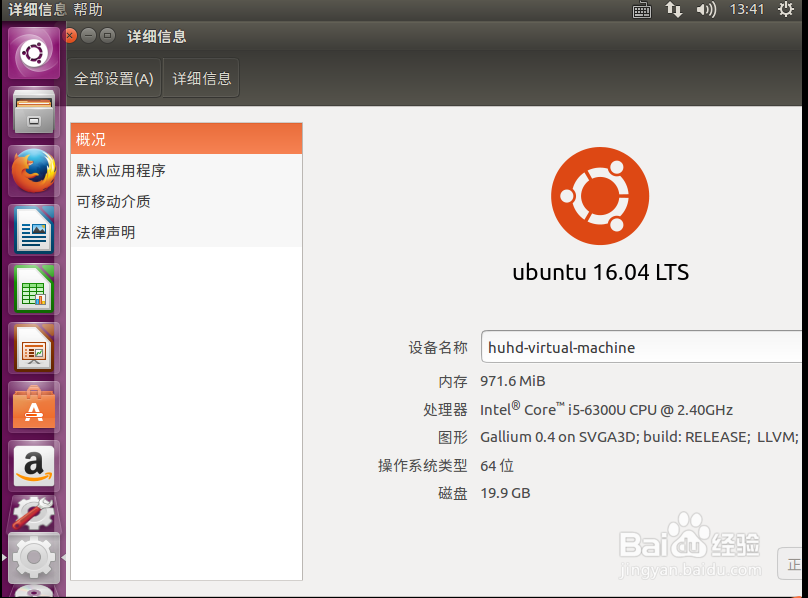808x598 pixels.
Task: Open the 帮助 menu
Action: [88, 9]
